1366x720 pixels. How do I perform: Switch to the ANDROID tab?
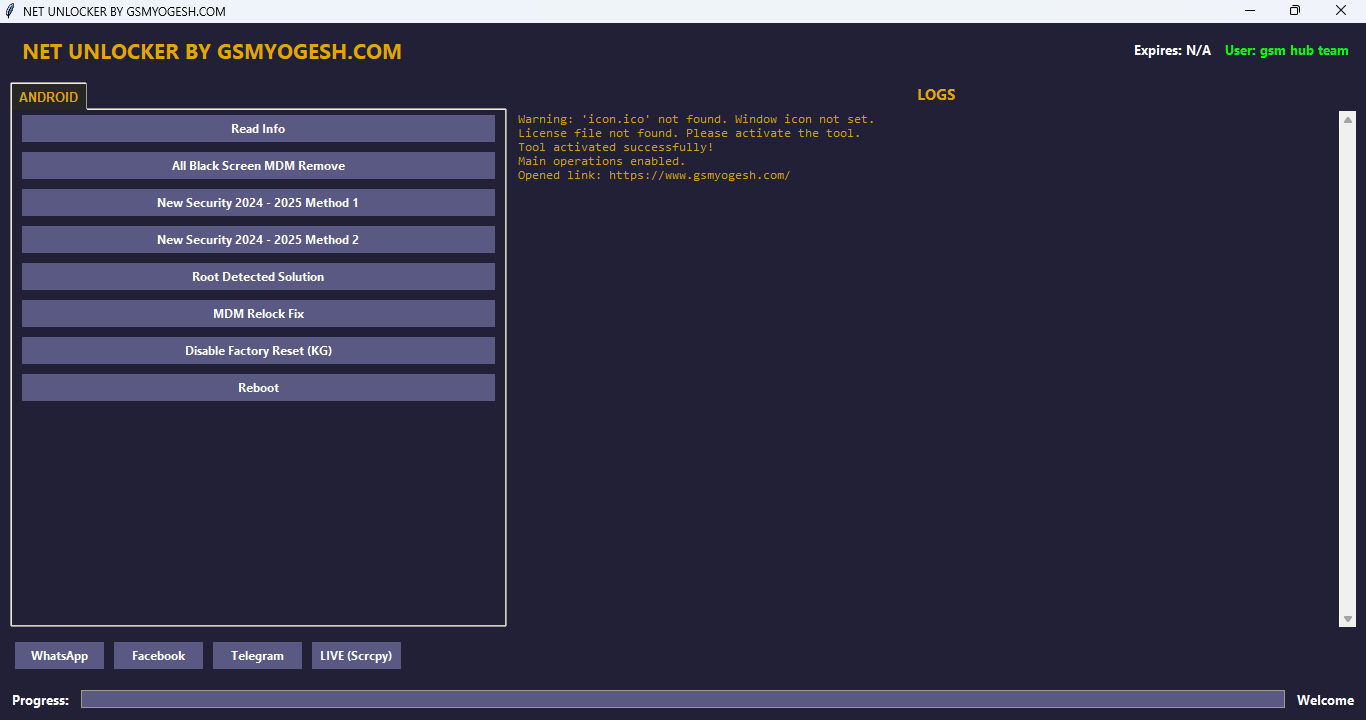pyautogui.click(x=48, y=97)
